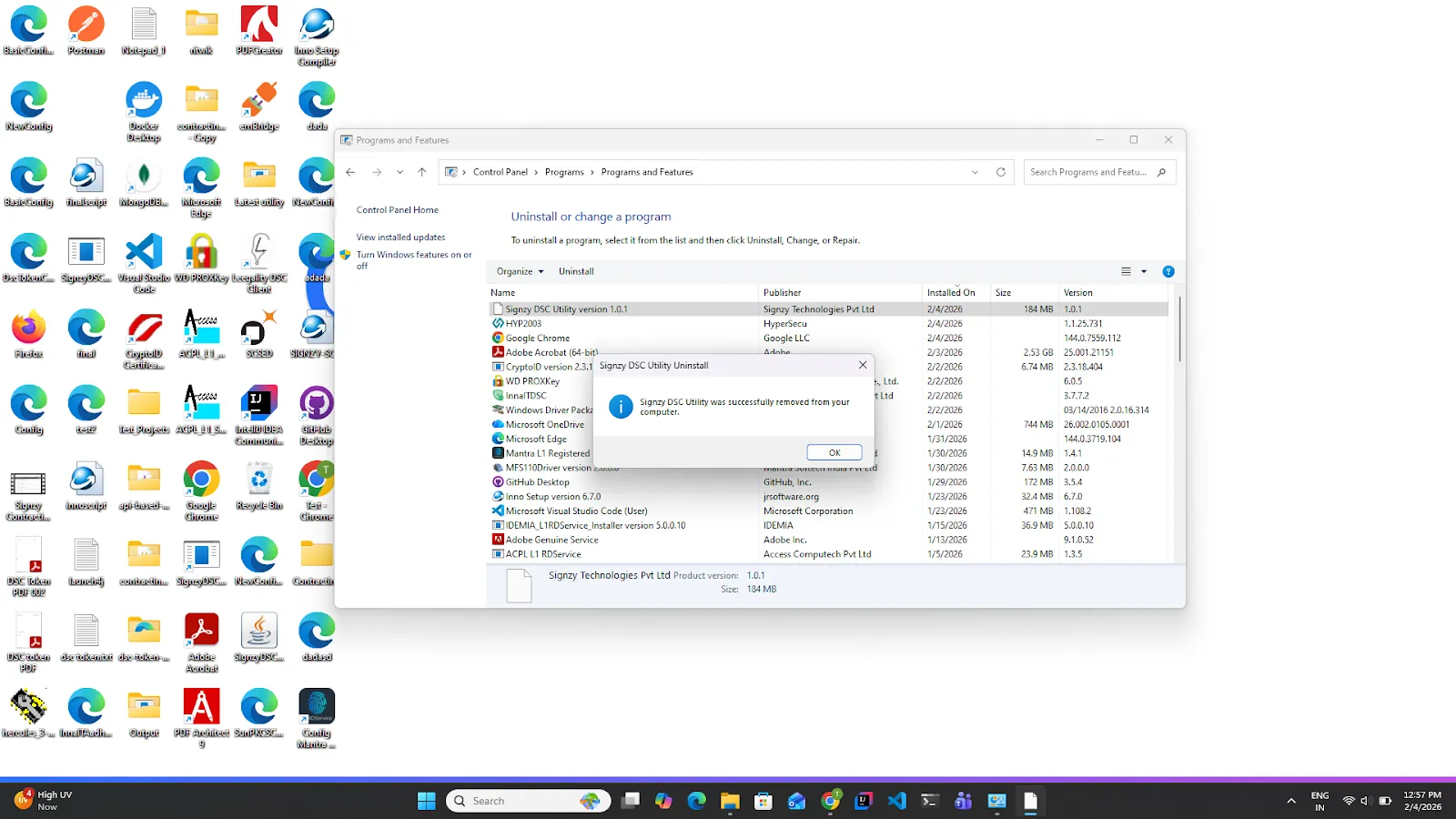The width and height of the screenshot is (1456, 819).
Task: Open the Recycle Bin desktop icon
Action: 259,486
